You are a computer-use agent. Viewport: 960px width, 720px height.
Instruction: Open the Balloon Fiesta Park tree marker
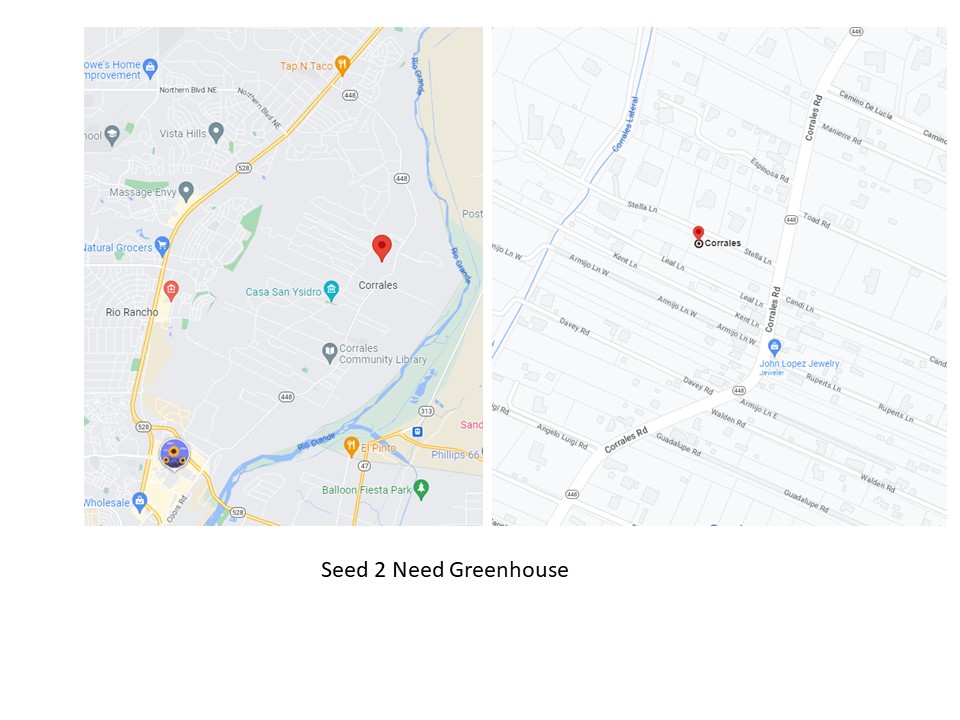421,489
